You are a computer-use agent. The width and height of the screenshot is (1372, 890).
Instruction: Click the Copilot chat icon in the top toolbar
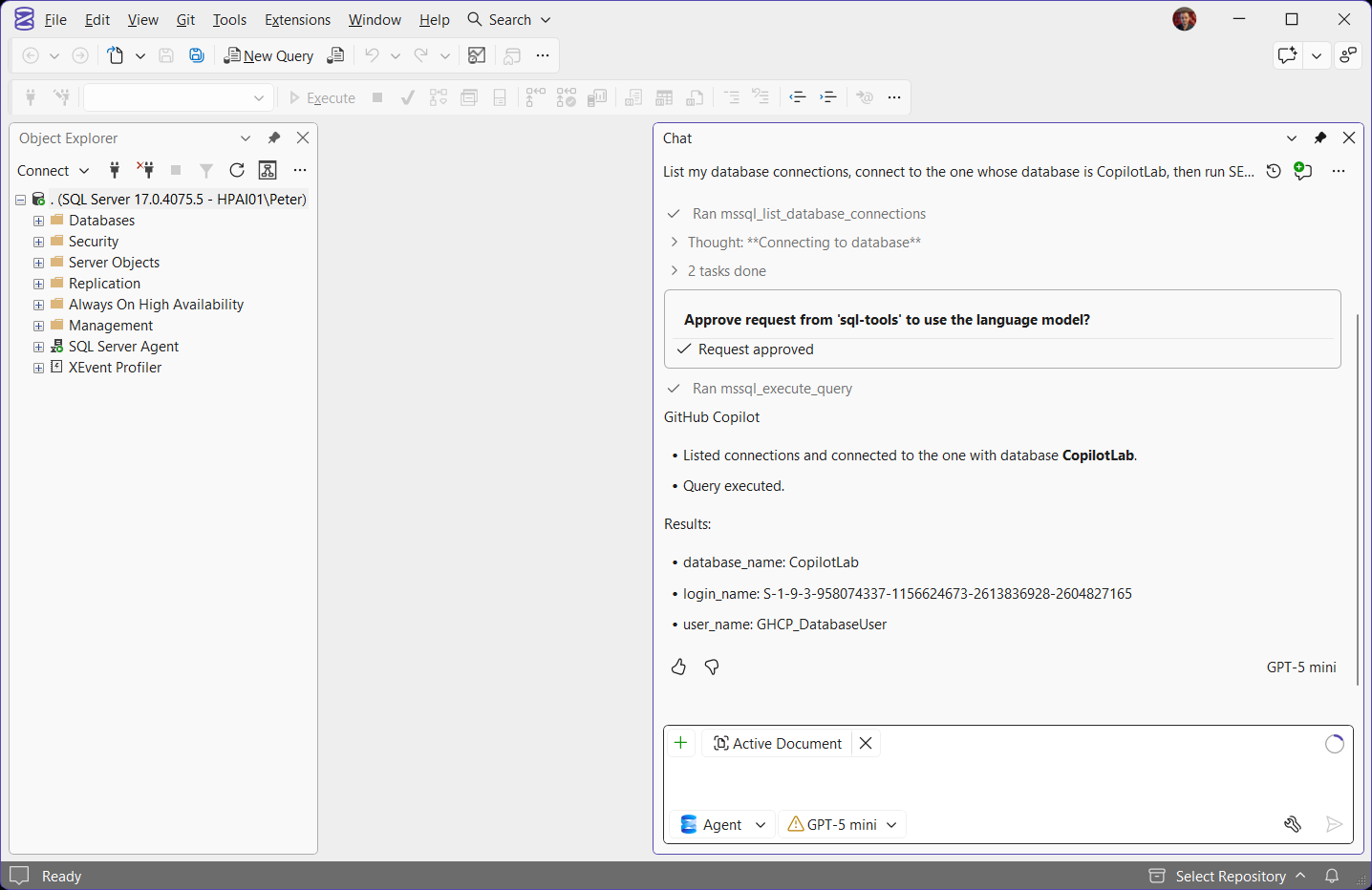coord(1287,55)
